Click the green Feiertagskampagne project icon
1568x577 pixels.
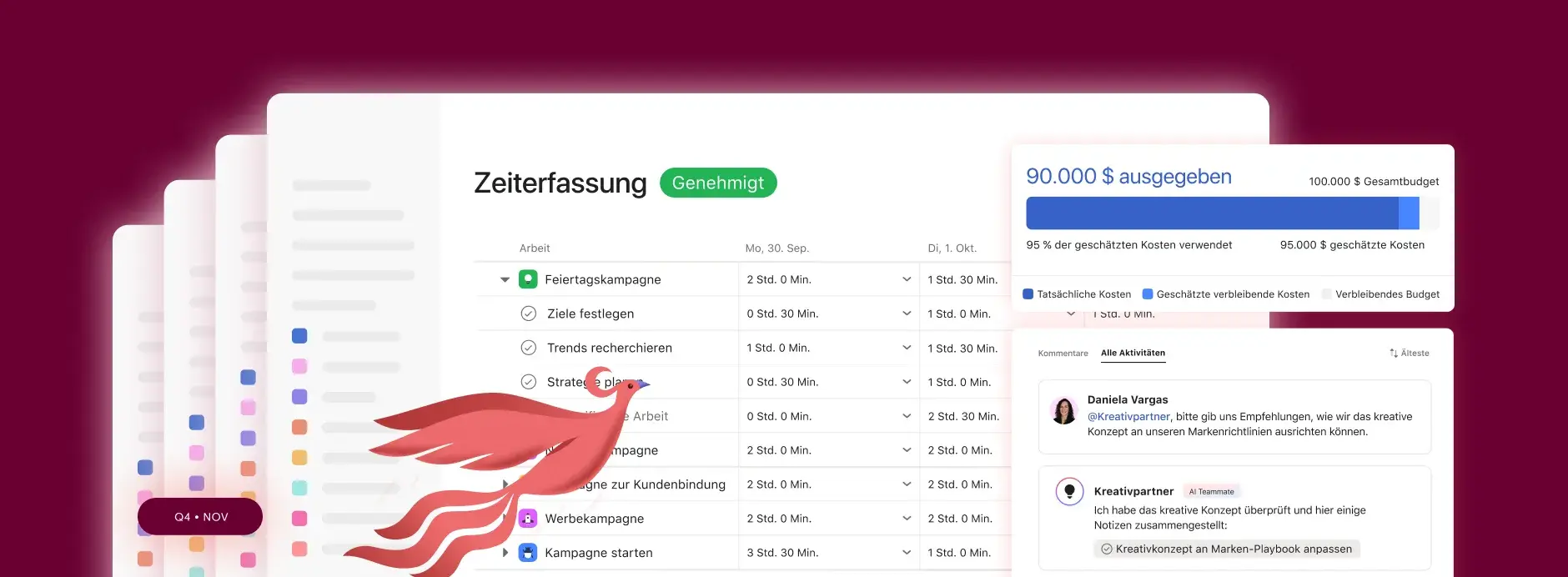point(528,279)
